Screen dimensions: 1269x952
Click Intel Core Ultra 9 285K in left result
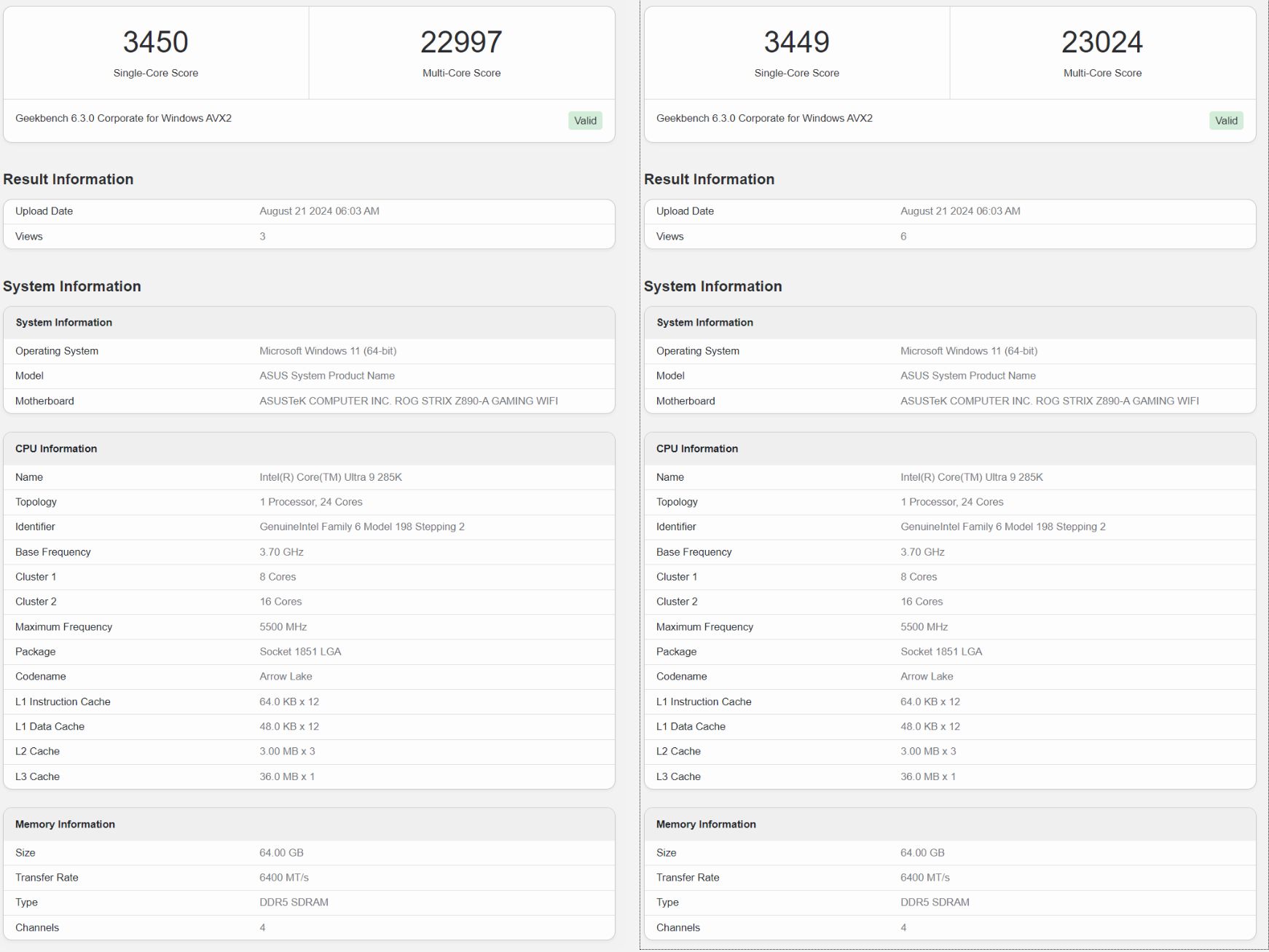tap(331, 477)
